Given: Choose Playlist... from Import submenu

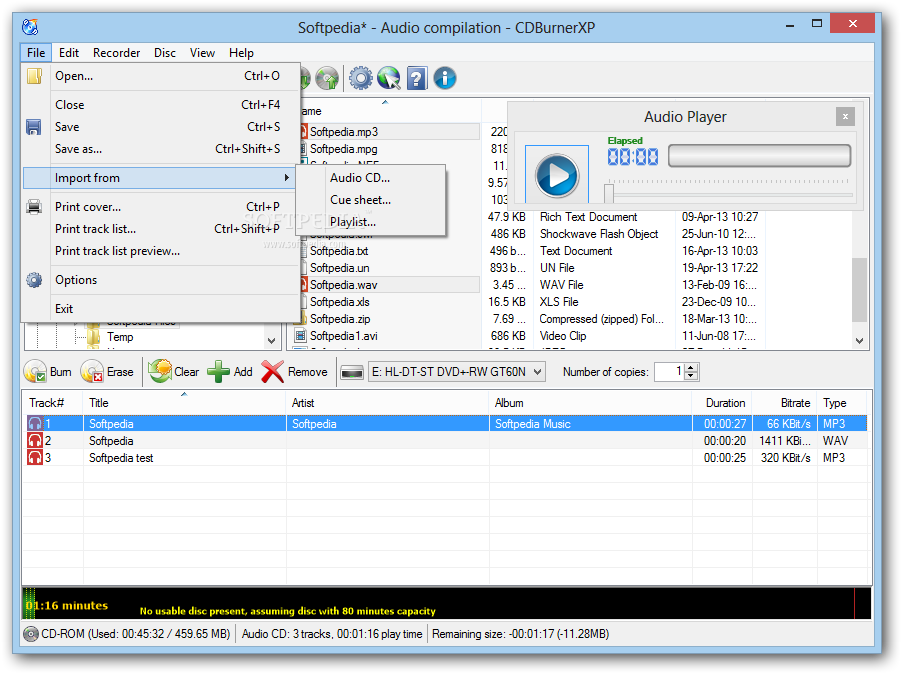Looking at the screenshot, I should (x=371, y=221).
